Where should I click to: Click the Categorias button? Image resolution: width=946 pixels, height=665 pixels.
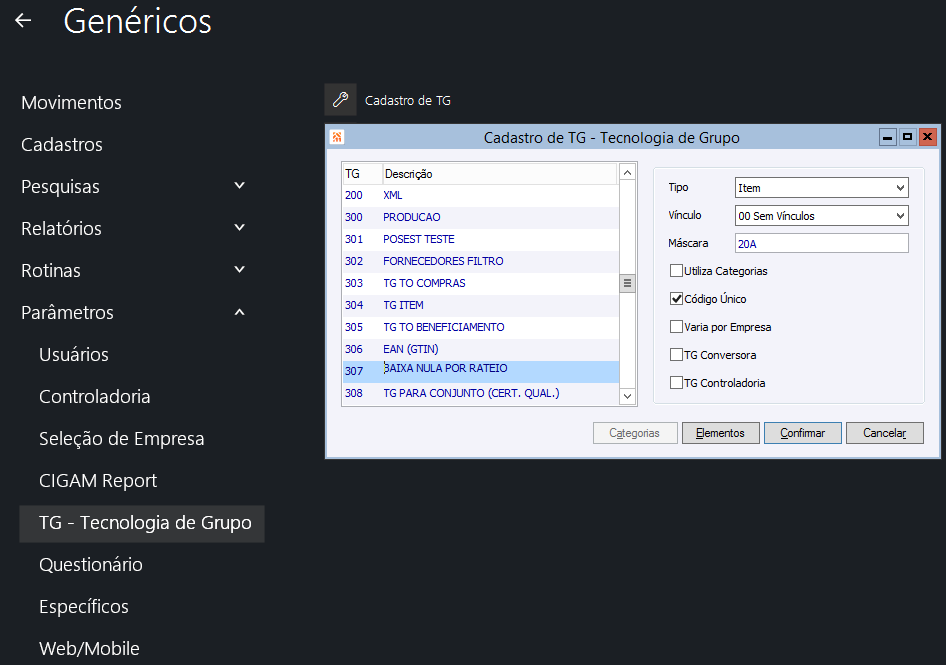pyautogui.click(x=635, y=433)
